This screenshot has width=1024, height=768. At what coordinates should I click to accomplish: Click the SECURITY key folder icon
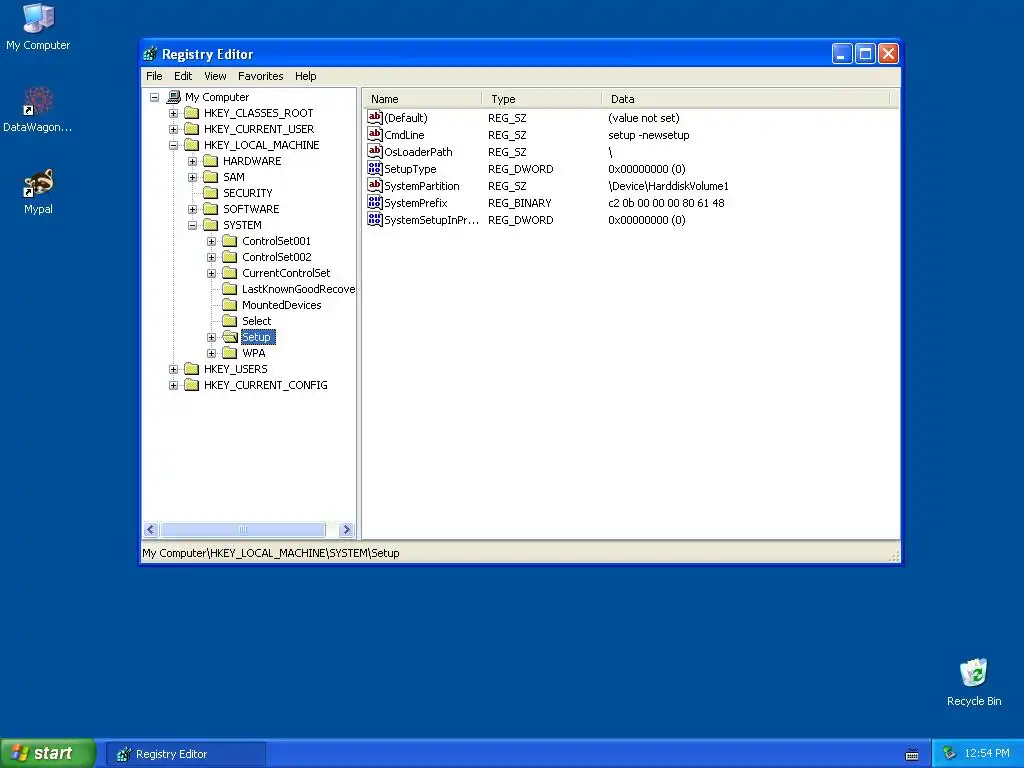[x=210, y=193]
